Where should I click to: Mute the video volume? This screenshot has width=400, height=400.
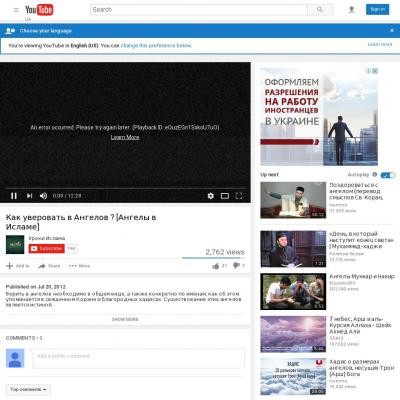pos(43,196)
